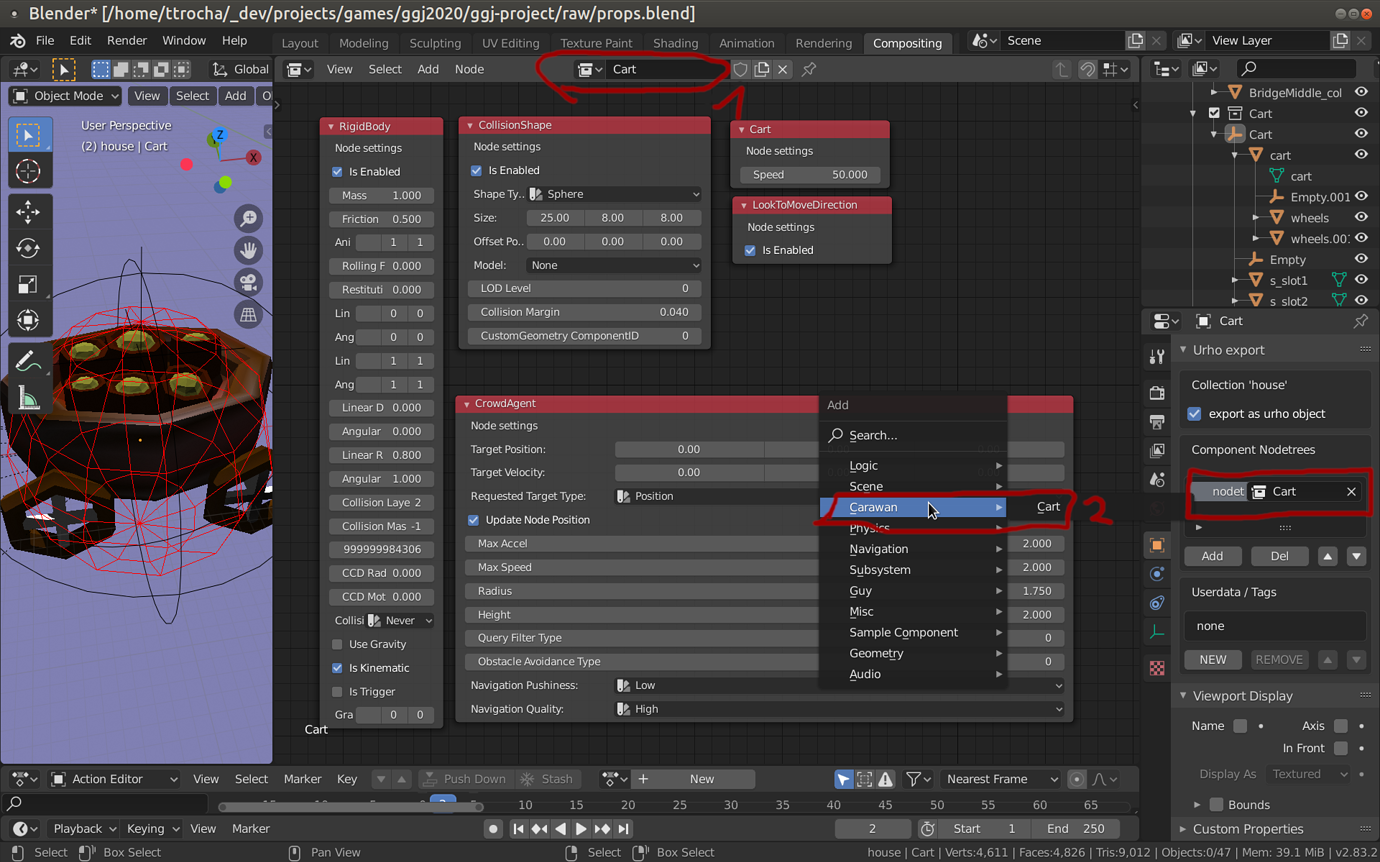1380x862 pixels.
Task: Toggle fake user shield for Cart nodetree
Action: pyautogui.click(x=740, y=69)
